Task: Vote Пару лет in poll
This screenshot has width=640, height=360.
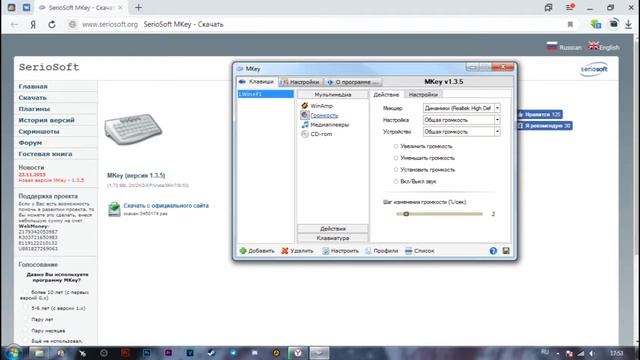Action: coord(27,319)
